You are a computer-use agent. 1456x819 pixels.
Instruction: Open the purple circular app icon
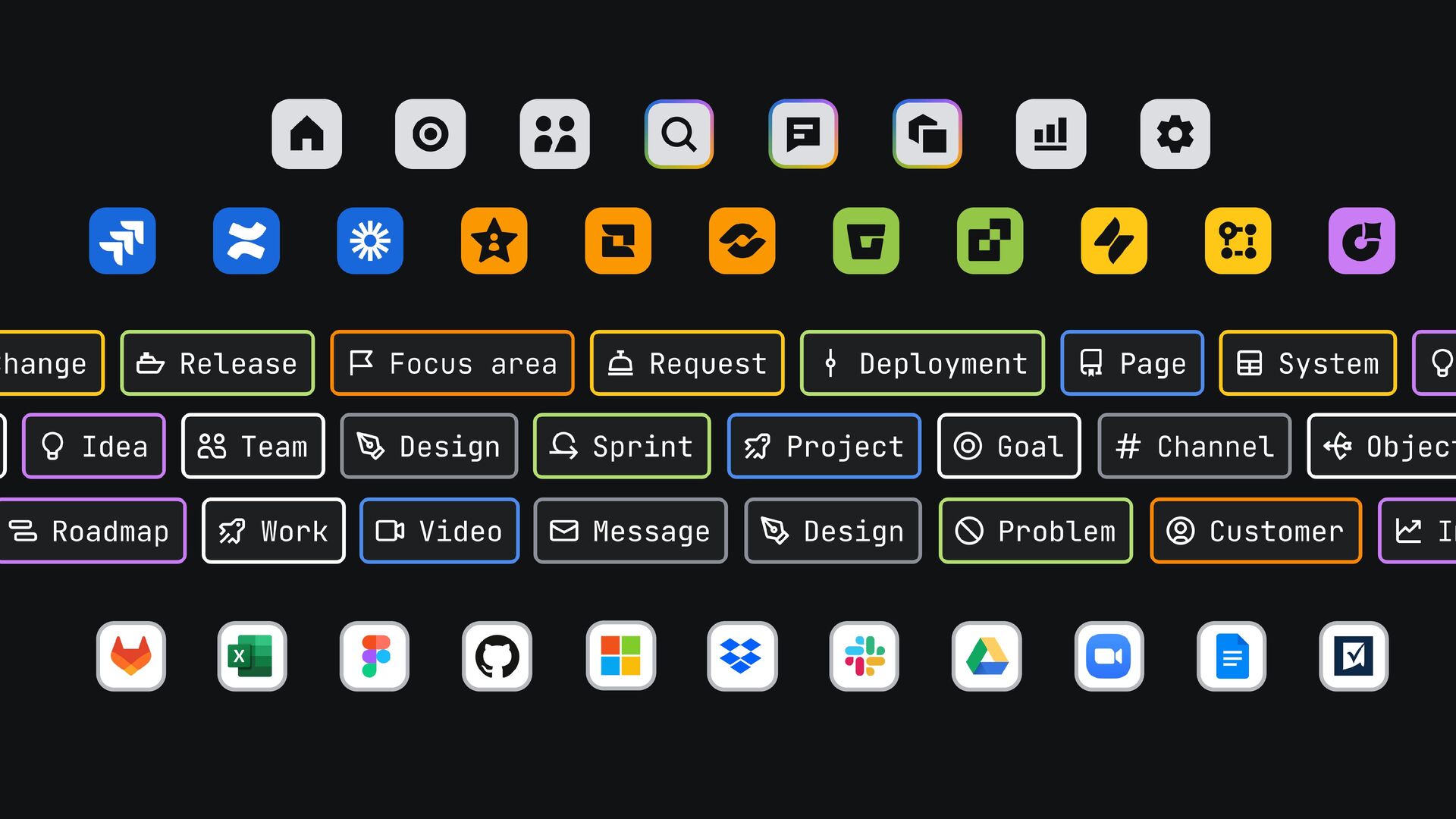click(1362, 241)
